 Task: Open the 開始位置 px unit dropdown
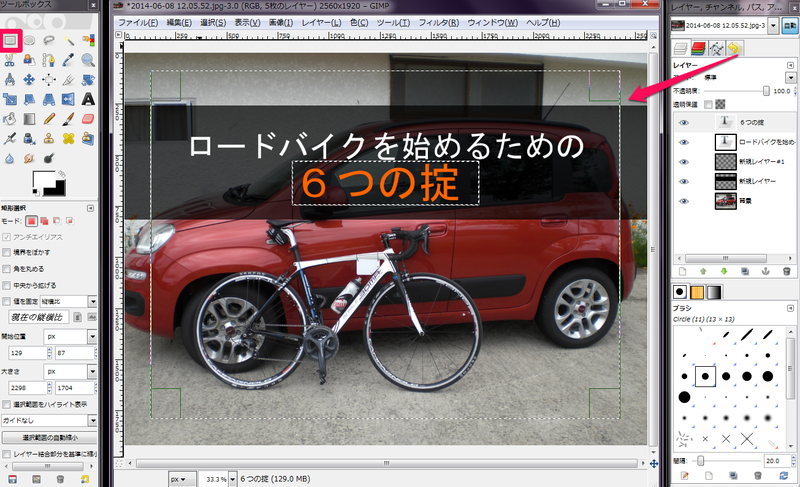pos(70,337)
